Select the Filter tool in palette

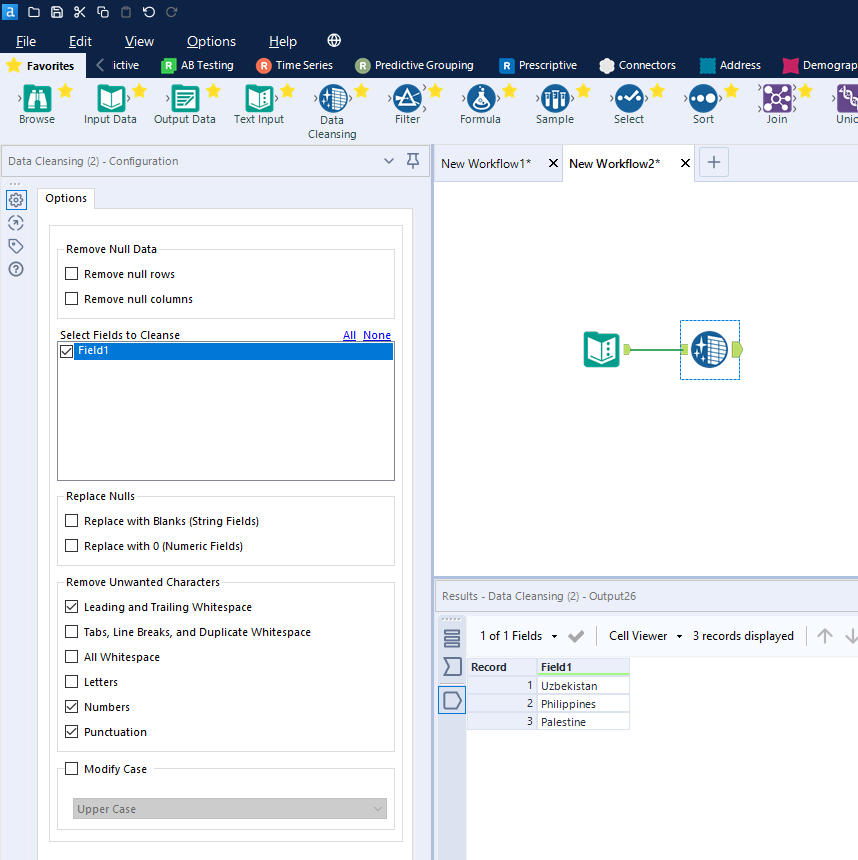[407, 99]
